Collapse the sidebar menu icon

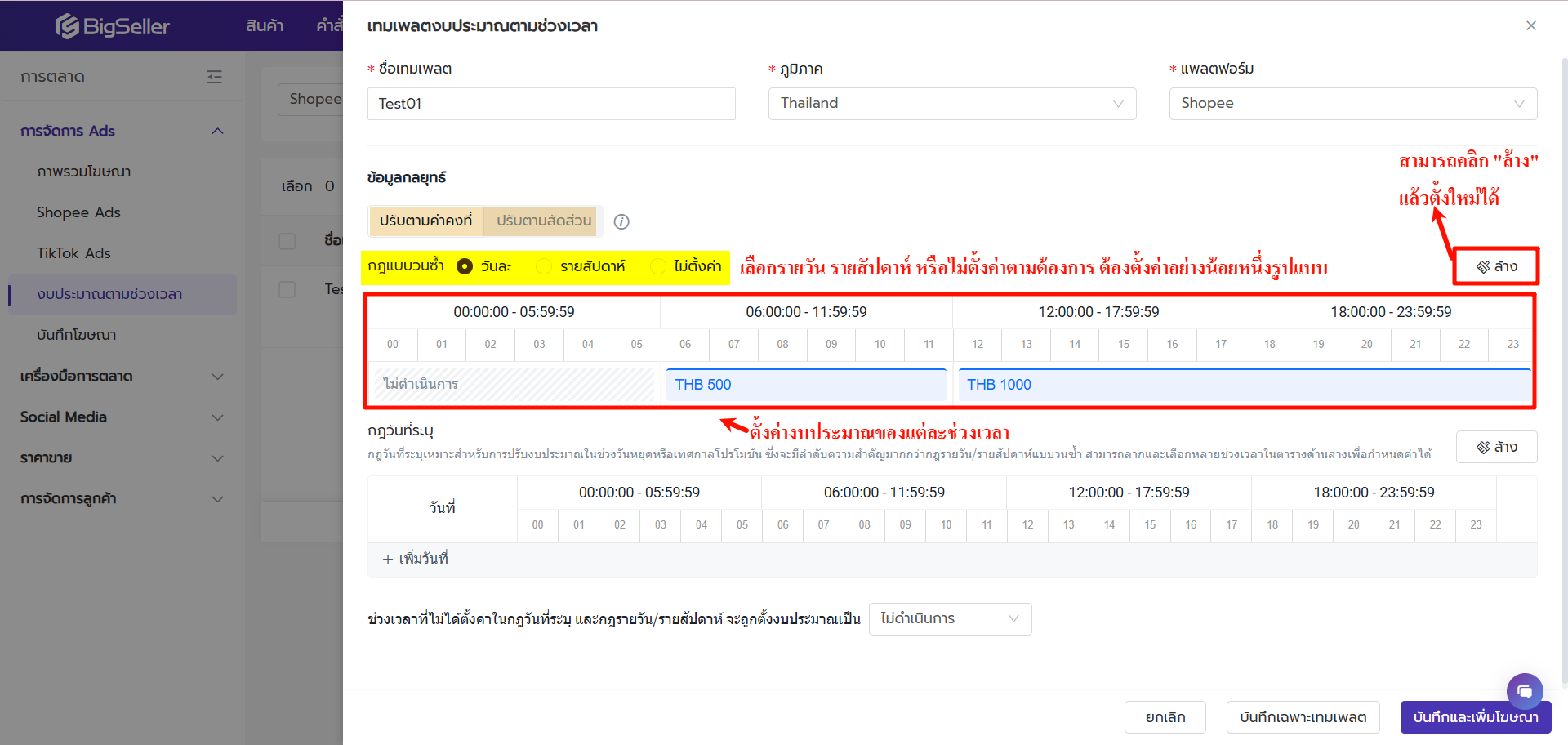tap(215, 77)
